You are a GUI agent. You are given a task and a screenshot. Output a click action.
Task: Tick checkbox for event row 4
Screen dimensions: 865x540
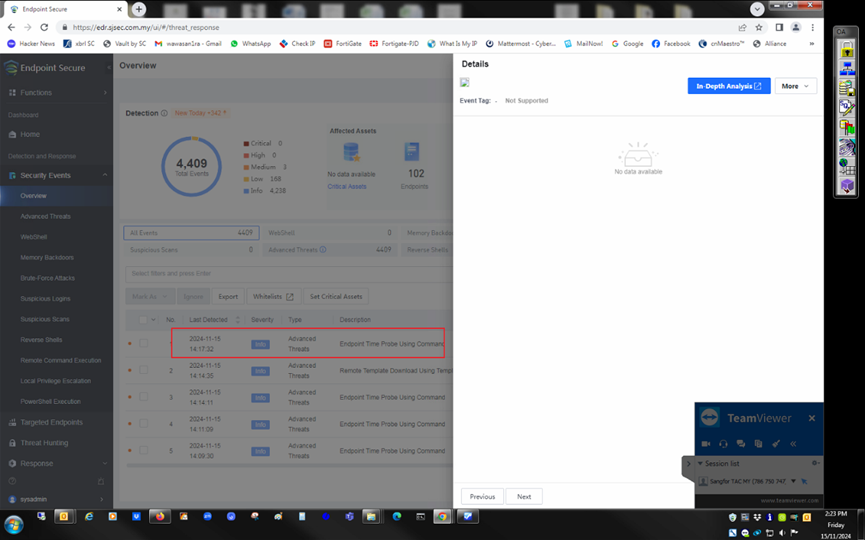coord(143,424)
